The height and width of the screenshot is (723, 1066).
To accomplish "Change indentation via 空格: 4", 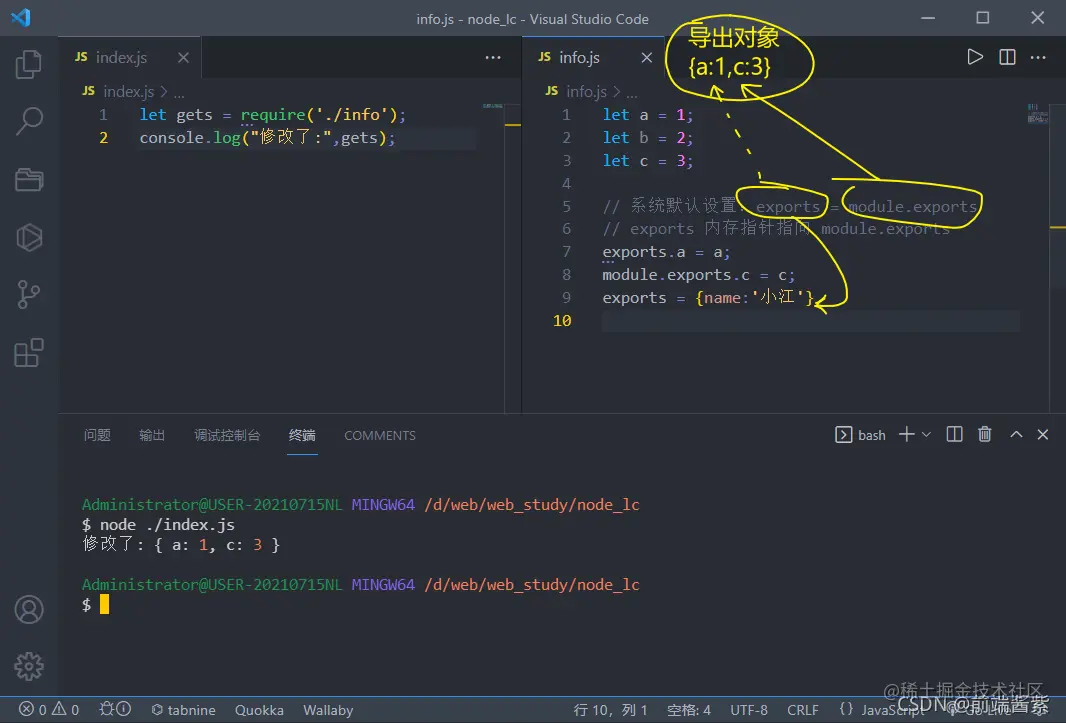I will click(x=689, y=709).
